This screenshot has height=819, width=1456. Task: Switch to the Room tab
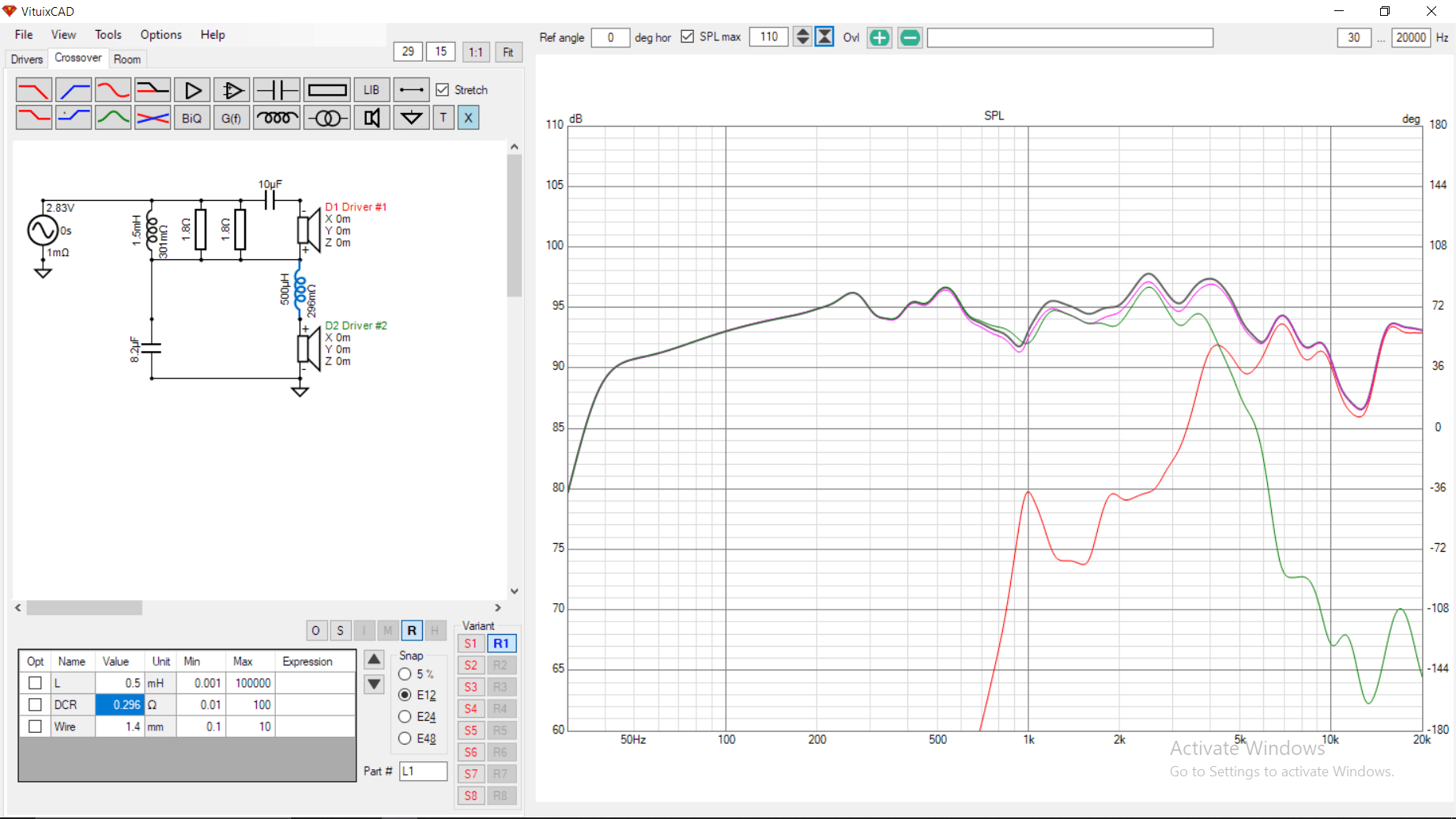pos(127,59)
